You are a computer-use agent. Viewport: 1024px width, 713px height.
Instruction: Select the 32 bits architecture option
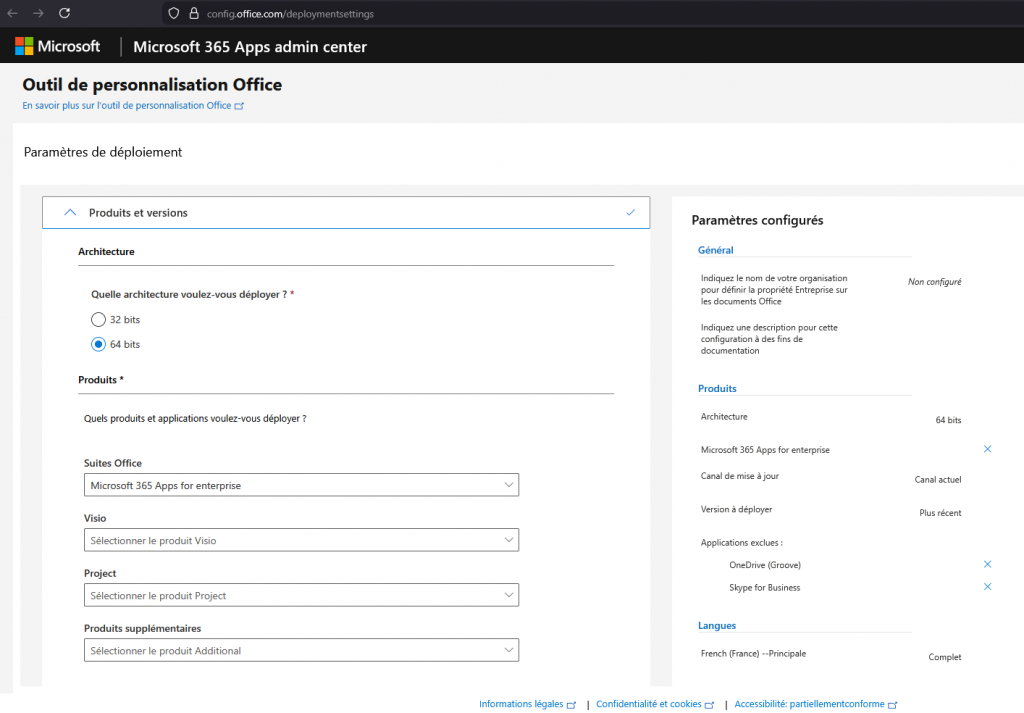98,319
